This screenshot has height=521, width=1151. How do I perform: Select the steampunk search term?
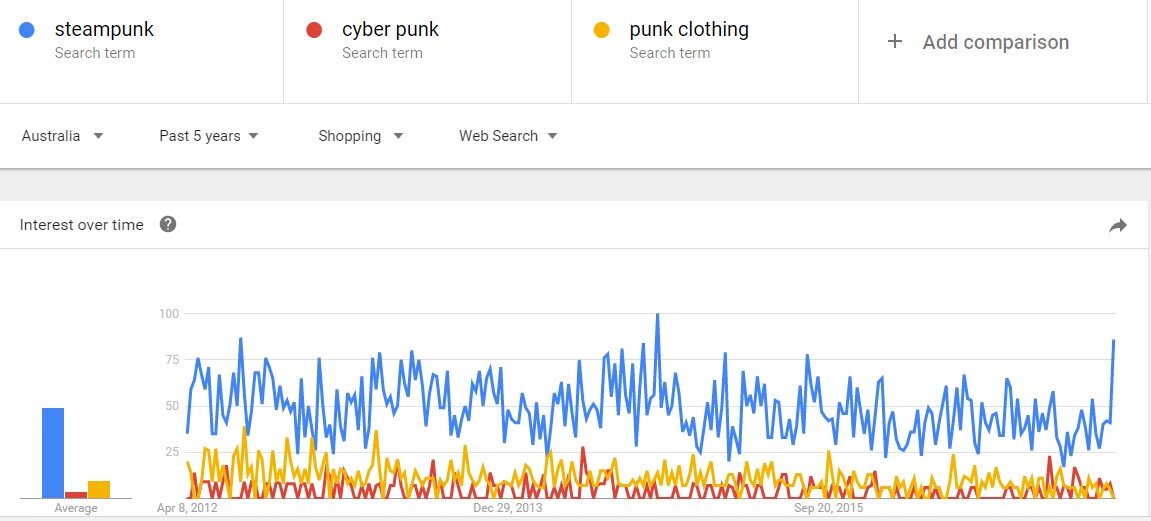coord(104,30)
